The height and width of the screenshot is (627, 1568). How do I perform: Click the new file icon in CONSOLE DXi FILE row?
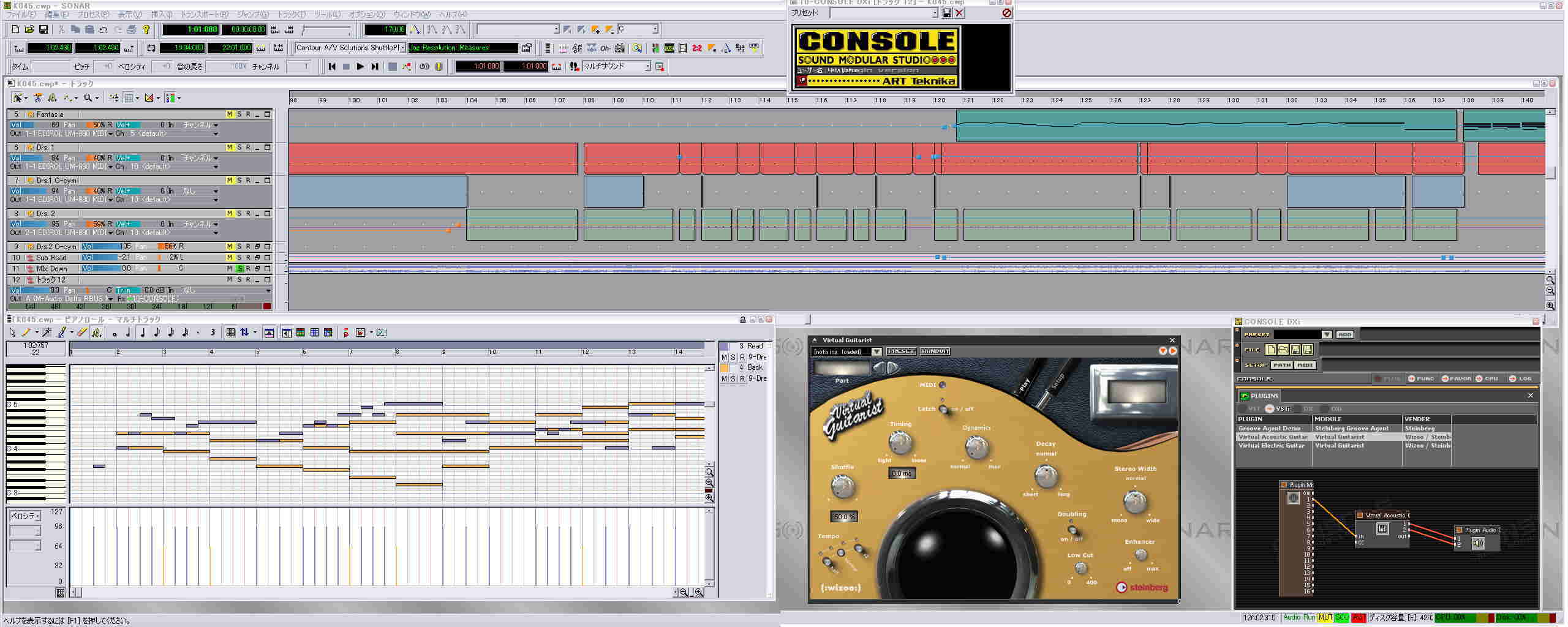[1271, 350]
